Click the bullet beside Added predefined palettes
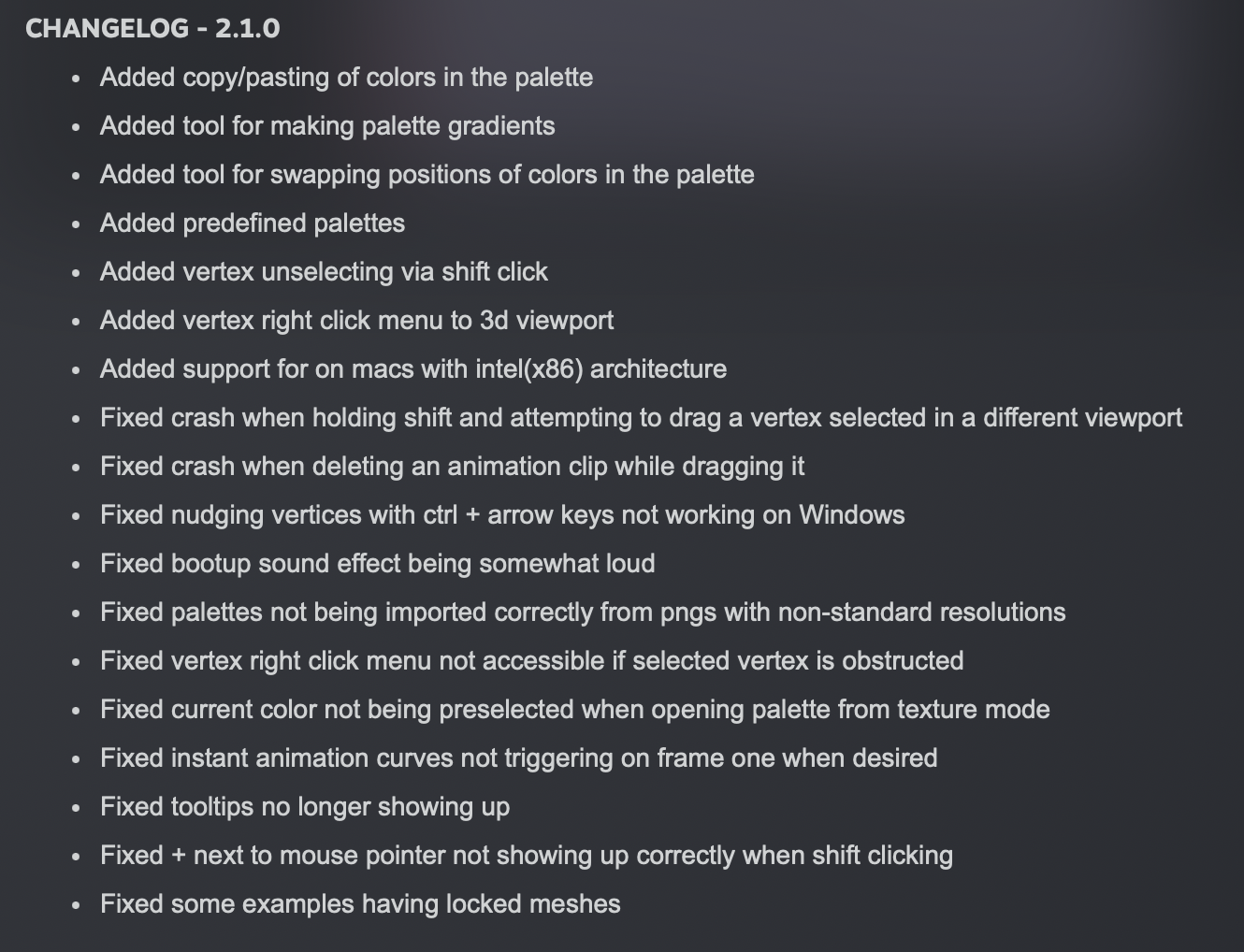The height and width of the screenshot is (952, 1244). (x=76, y=224)
